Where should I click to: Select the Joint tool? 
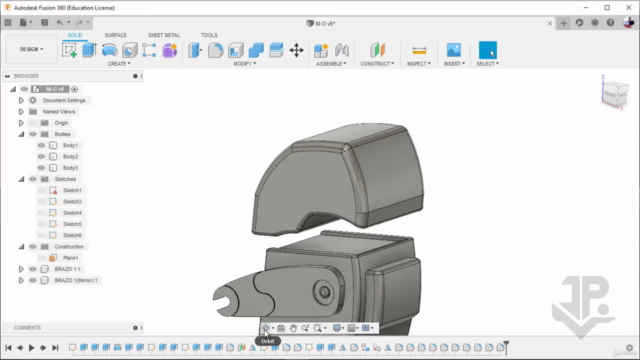(x=342, y=50)
